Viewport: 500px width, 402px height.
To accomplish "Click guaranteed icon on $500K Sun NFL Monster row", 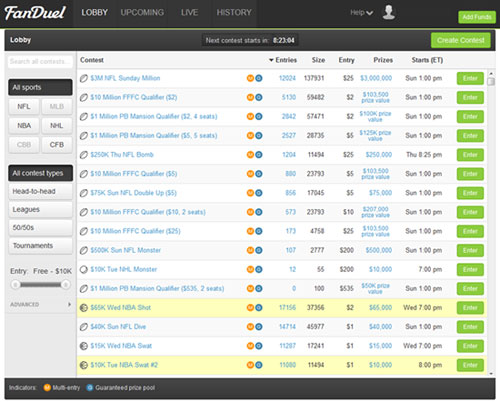I will click(x=259, y=250).
